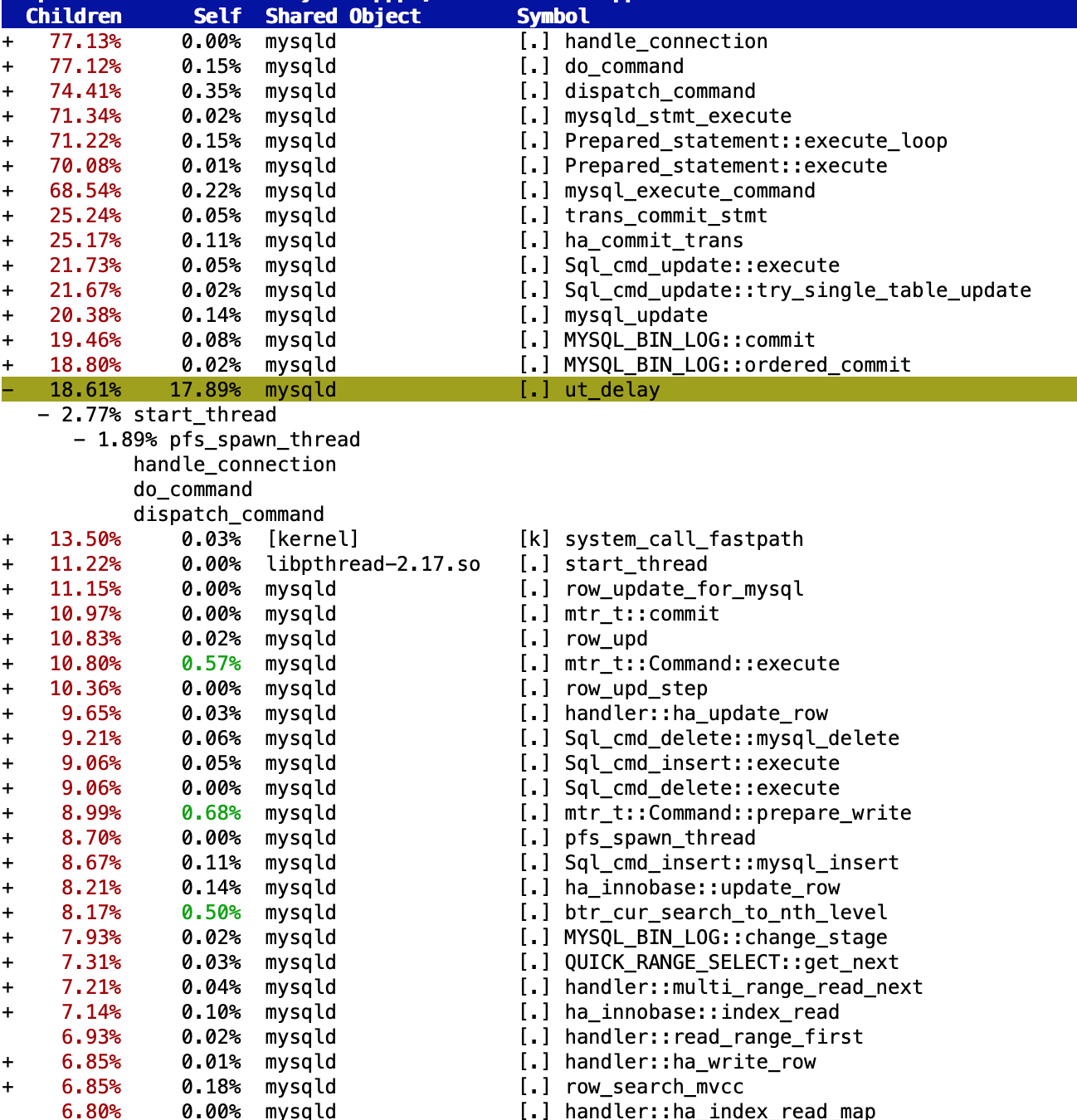The height and width of the screenshot is (1120, 1077).
Task: Select the Sql_cmd_delete::mysql_delete symbol
Action: point(732,738)
